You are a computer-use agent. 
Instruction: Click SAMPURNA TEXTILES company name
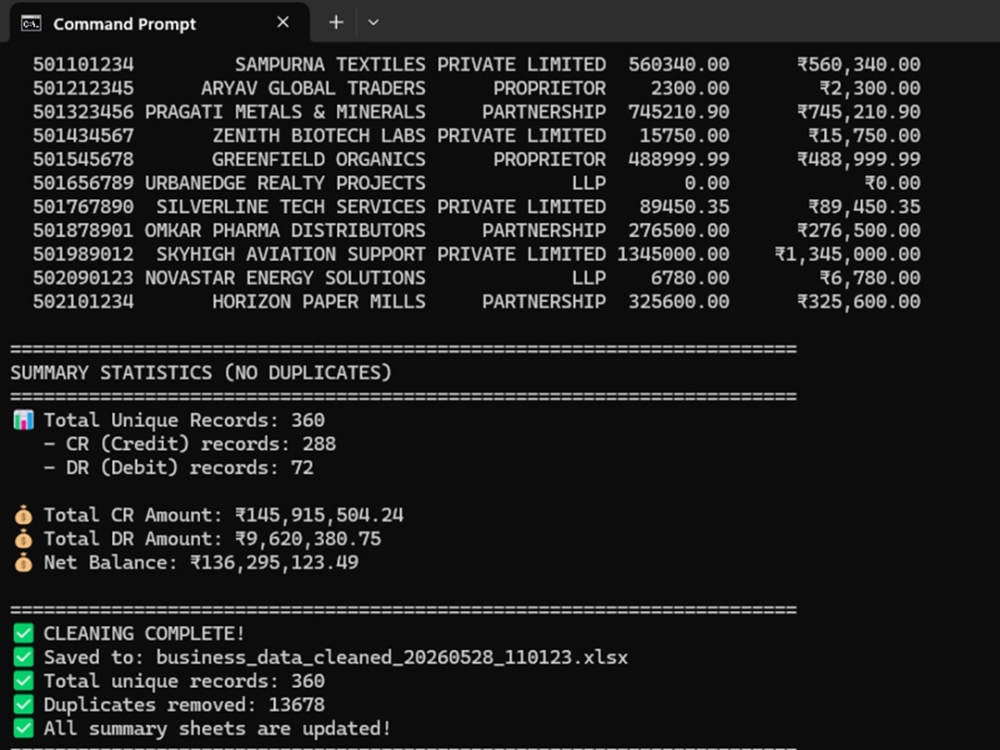(330, 64)
